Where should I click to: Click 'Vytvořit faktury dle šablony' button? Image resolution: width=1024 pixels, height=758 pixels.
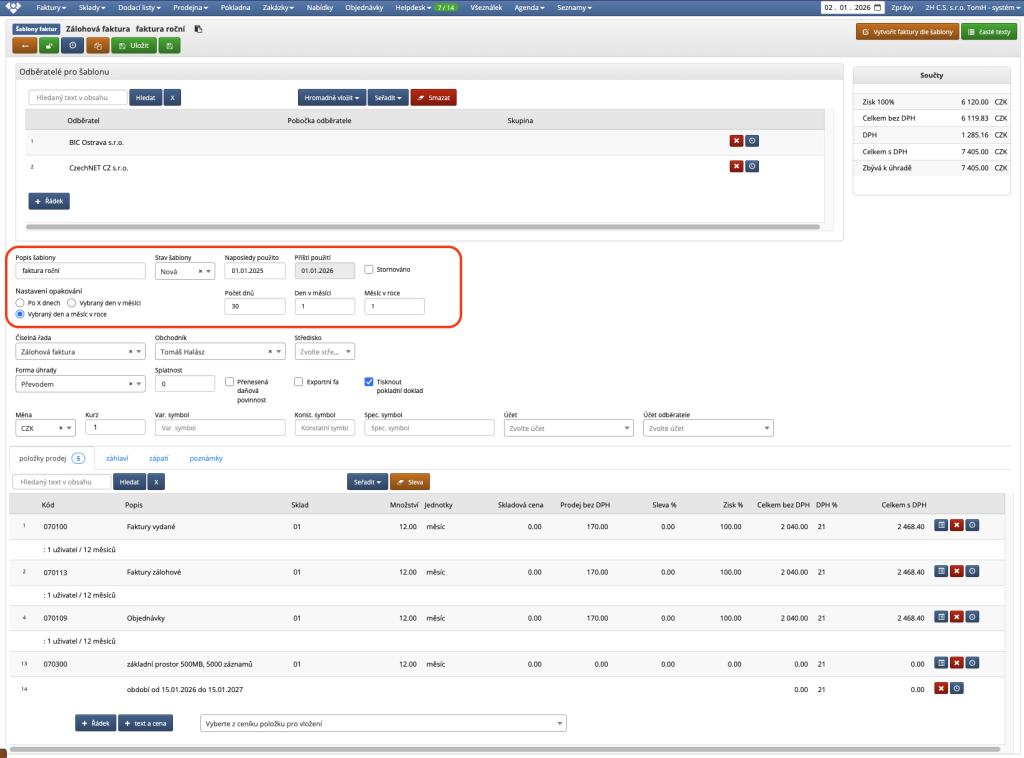[x=906, y=32]
